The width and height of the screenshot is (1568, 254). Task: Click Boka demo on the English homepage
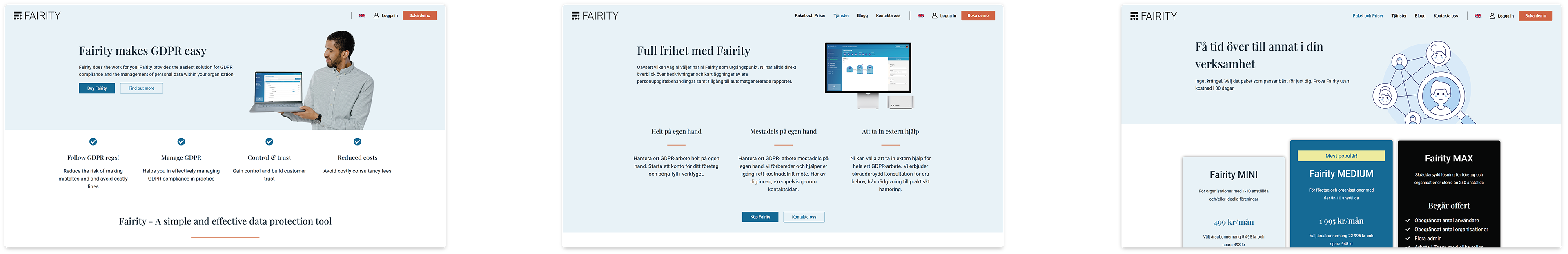[419, 16]
